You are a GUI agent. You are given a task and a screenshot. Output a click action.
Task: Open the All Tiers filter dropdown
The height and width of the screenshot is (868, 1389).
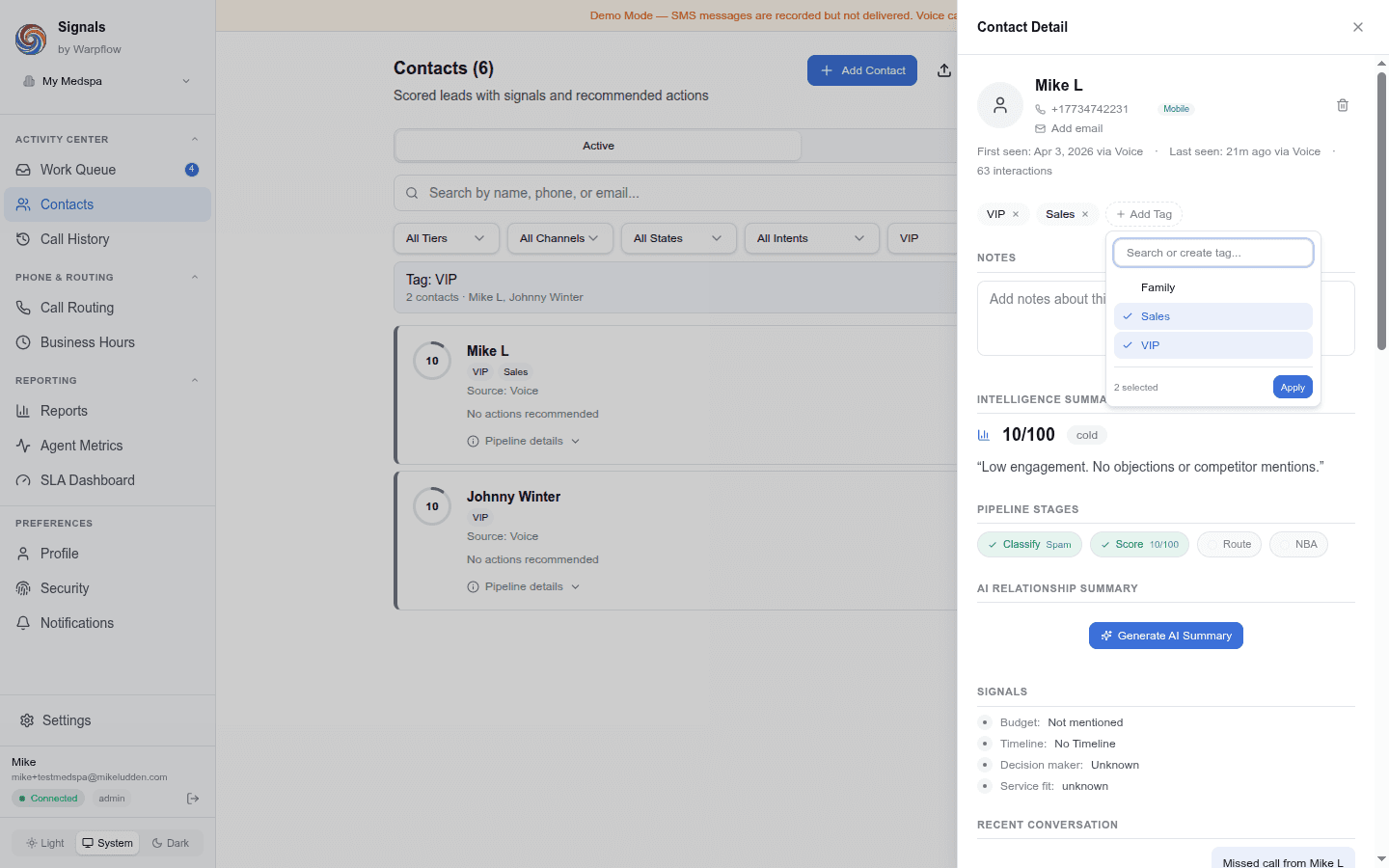click(x=446, y=238)
